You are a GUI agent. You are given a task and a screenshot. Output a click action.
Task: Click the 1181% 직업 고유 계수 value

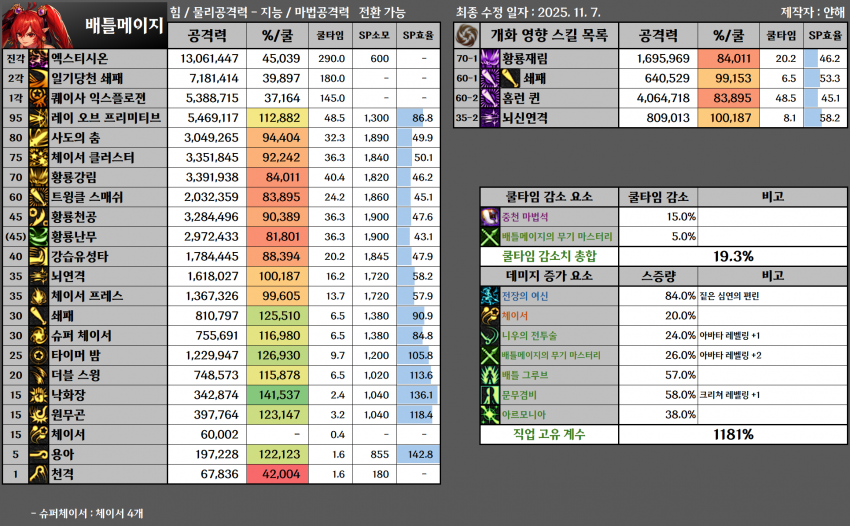tap(733, 434)
